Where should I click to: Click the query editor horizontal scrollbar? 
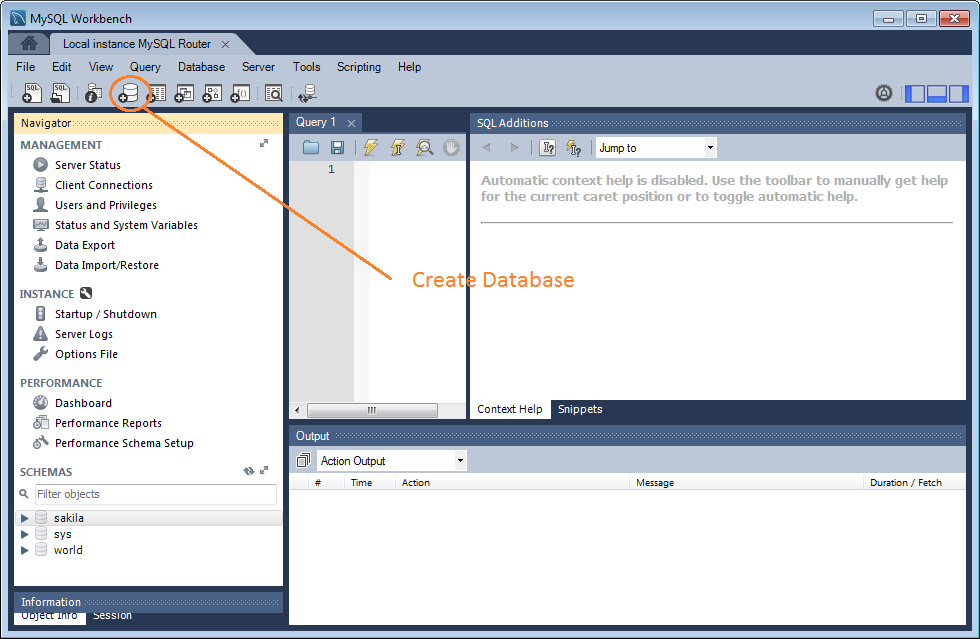click(371, 410)
